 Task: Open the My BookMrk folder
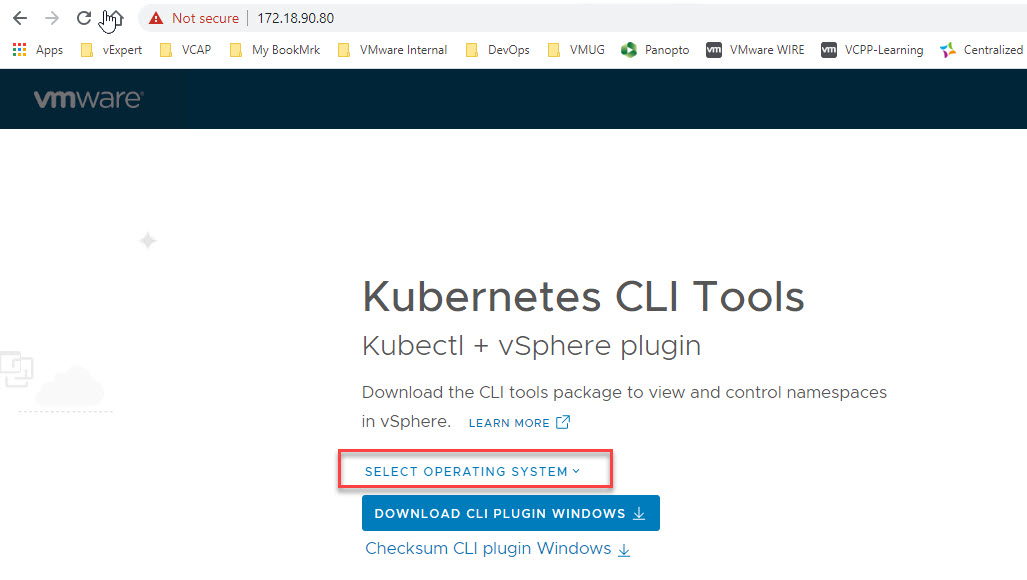point(275,50)
